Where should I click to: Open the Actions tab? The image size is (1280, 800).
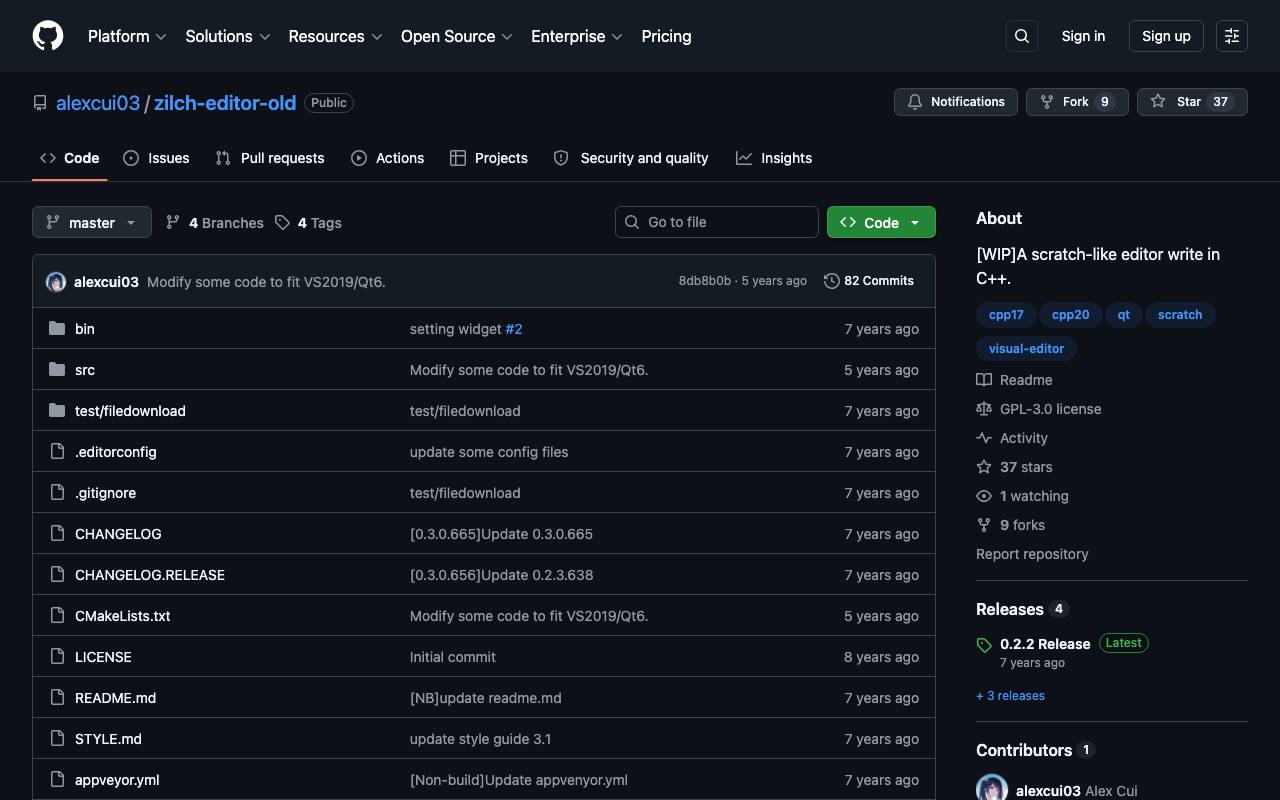click(x=388, y=158)
